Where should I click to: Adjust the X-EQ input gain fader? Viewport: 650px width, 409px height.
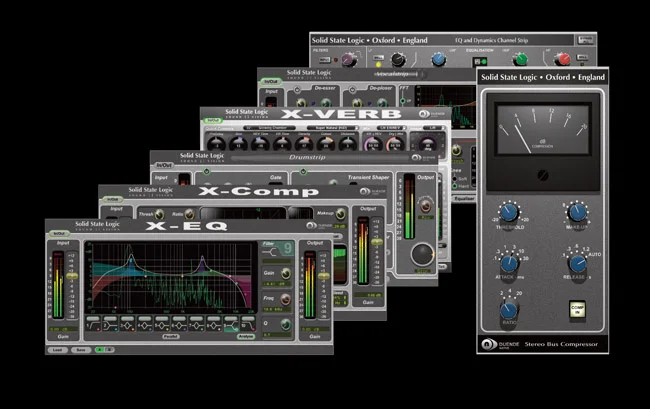72,276
